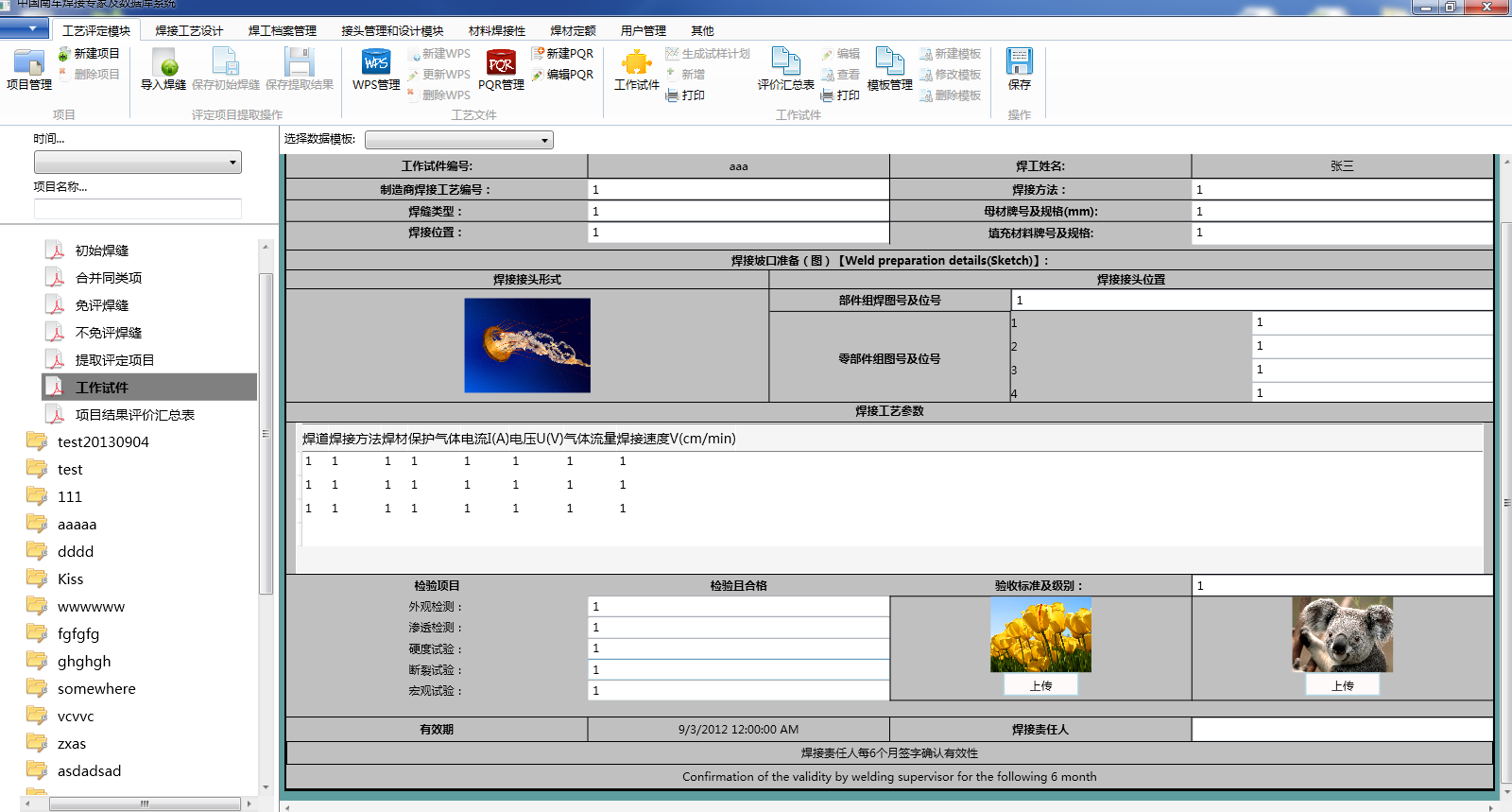The height and width of the screenshot is (812, 1512).
Task: Click 新建PQR in the ribbon
Action: [x=563, y=54]
